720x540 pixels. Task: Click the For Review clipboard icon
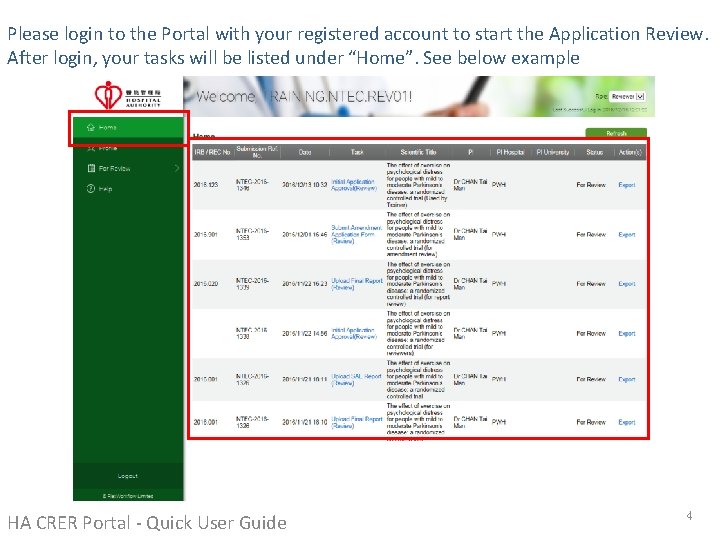(91, 168)
